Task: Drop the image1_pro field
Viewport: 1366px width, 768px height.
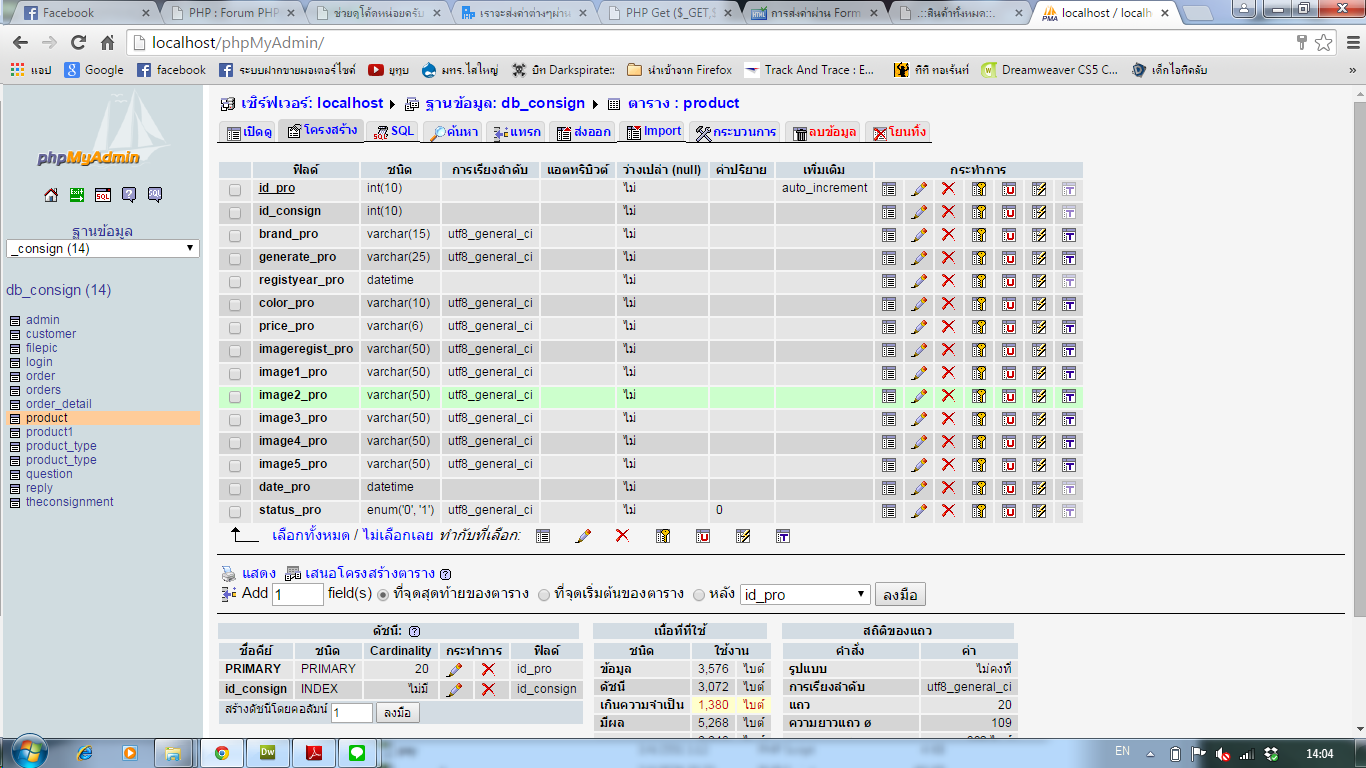Action: 948,372
